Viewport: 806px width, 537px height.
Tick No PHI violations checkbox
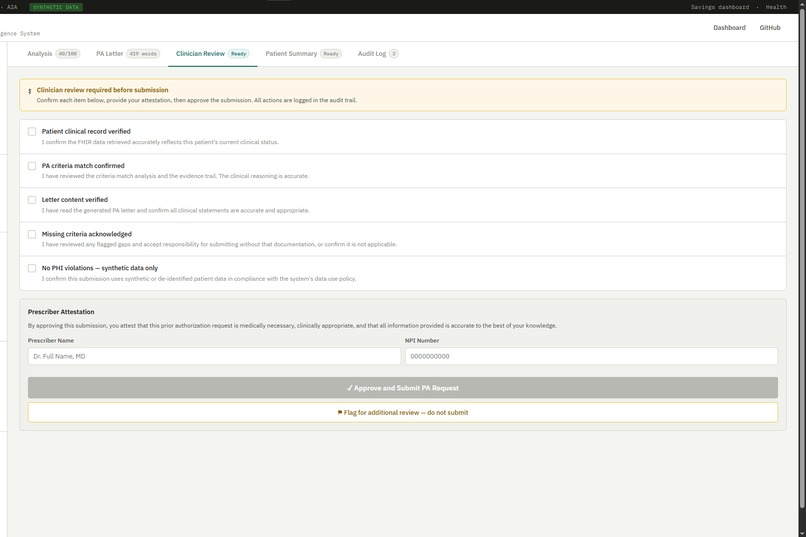click(32, 268)
